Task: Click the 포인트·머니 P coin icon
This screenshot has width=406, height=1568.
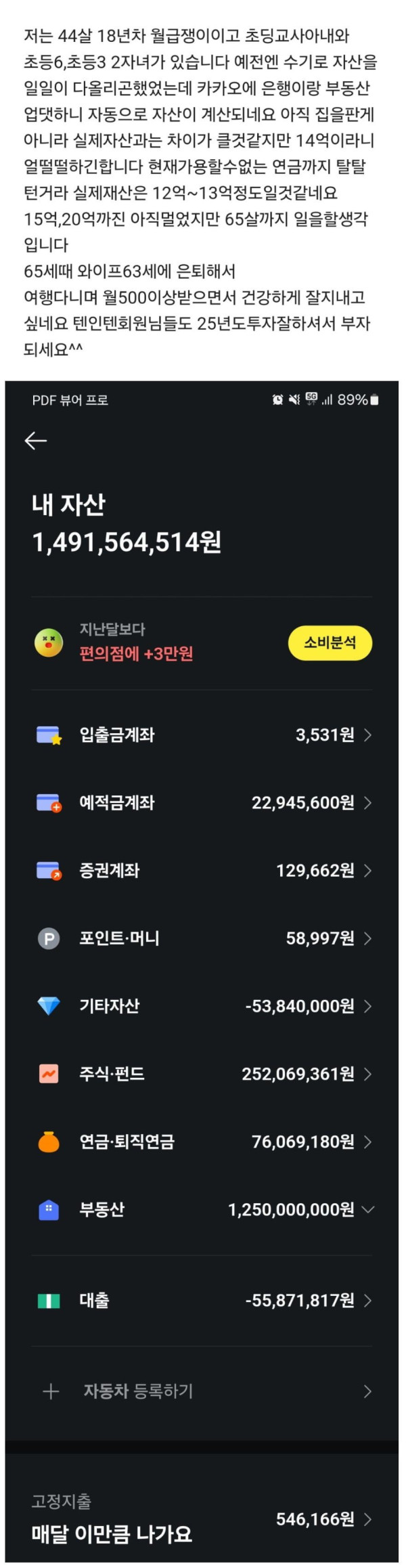Action: pyautogui.click(x=49, y=938)
